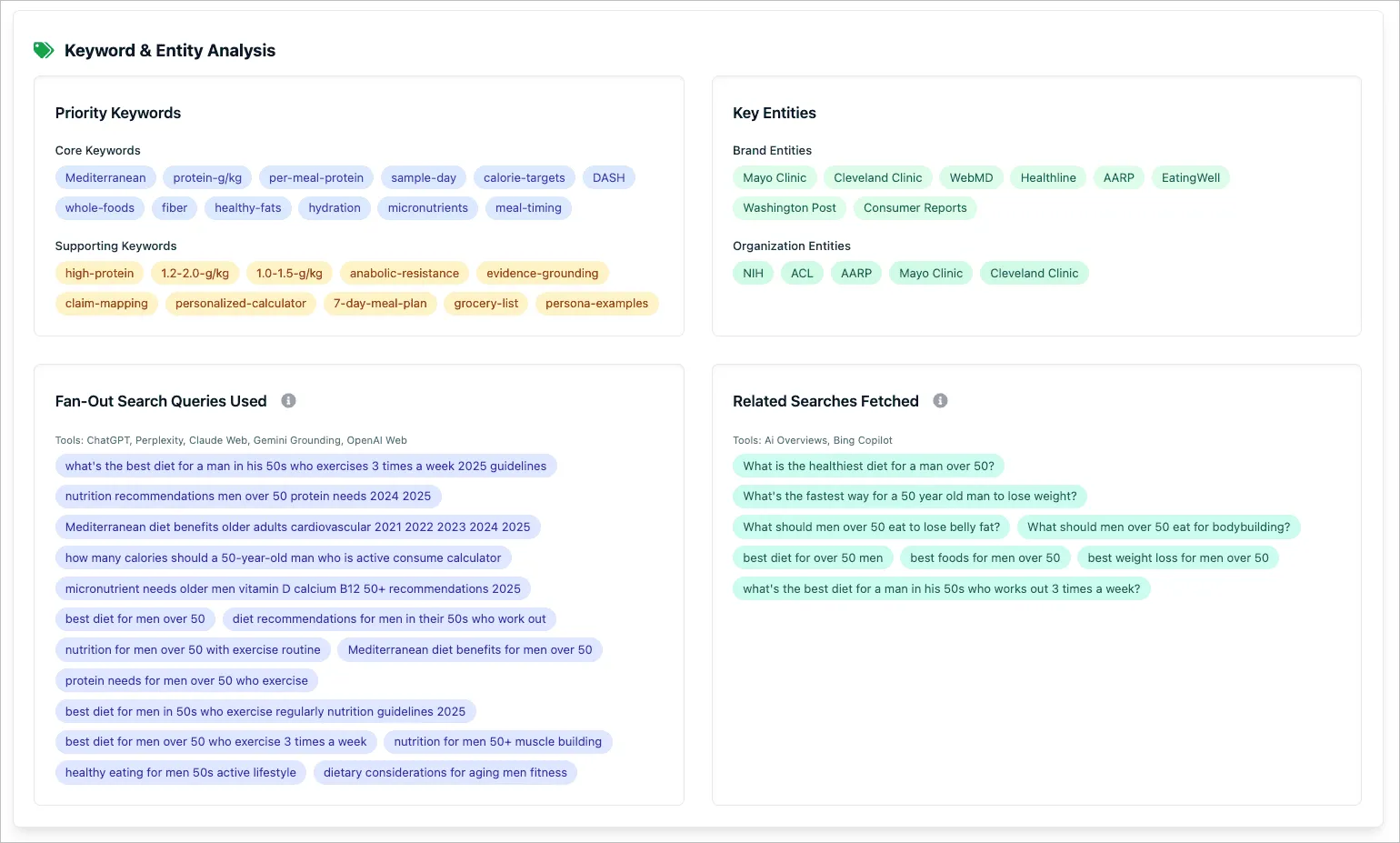
Task: Select What is the healthiest diet for a man over 50?
Action: (867, 466)
